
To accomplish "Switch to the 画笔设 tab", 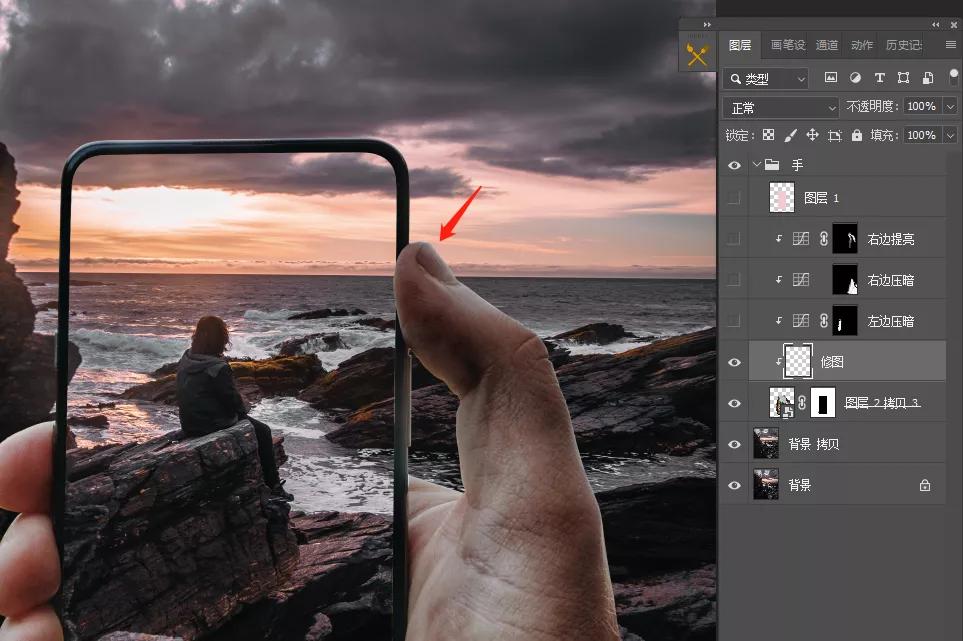I will [x=787, y=45].
